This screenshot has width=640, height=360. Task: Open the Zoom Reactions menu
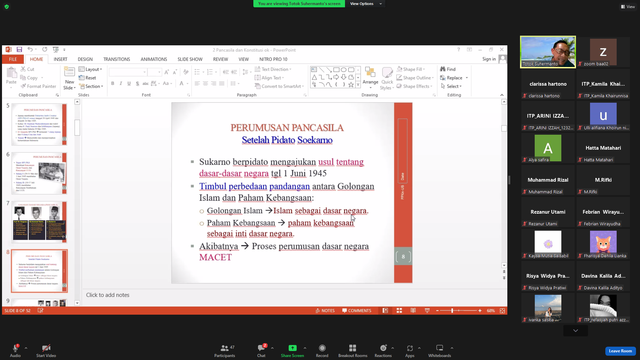[x=383, y=351]
